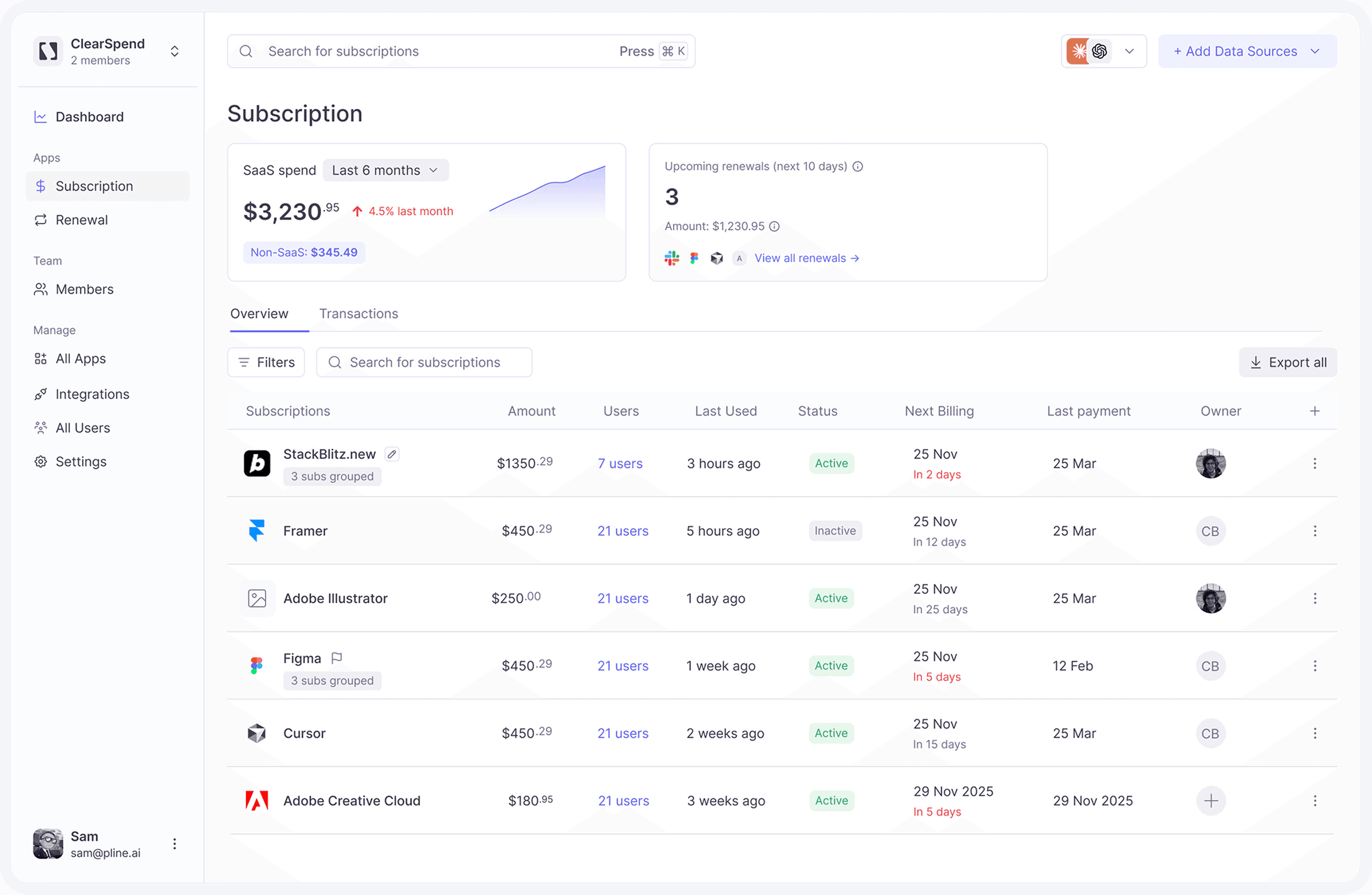Follow the View all renewals link
The width and height of the screenshot is (1372, 895).
tap(807, 258)
